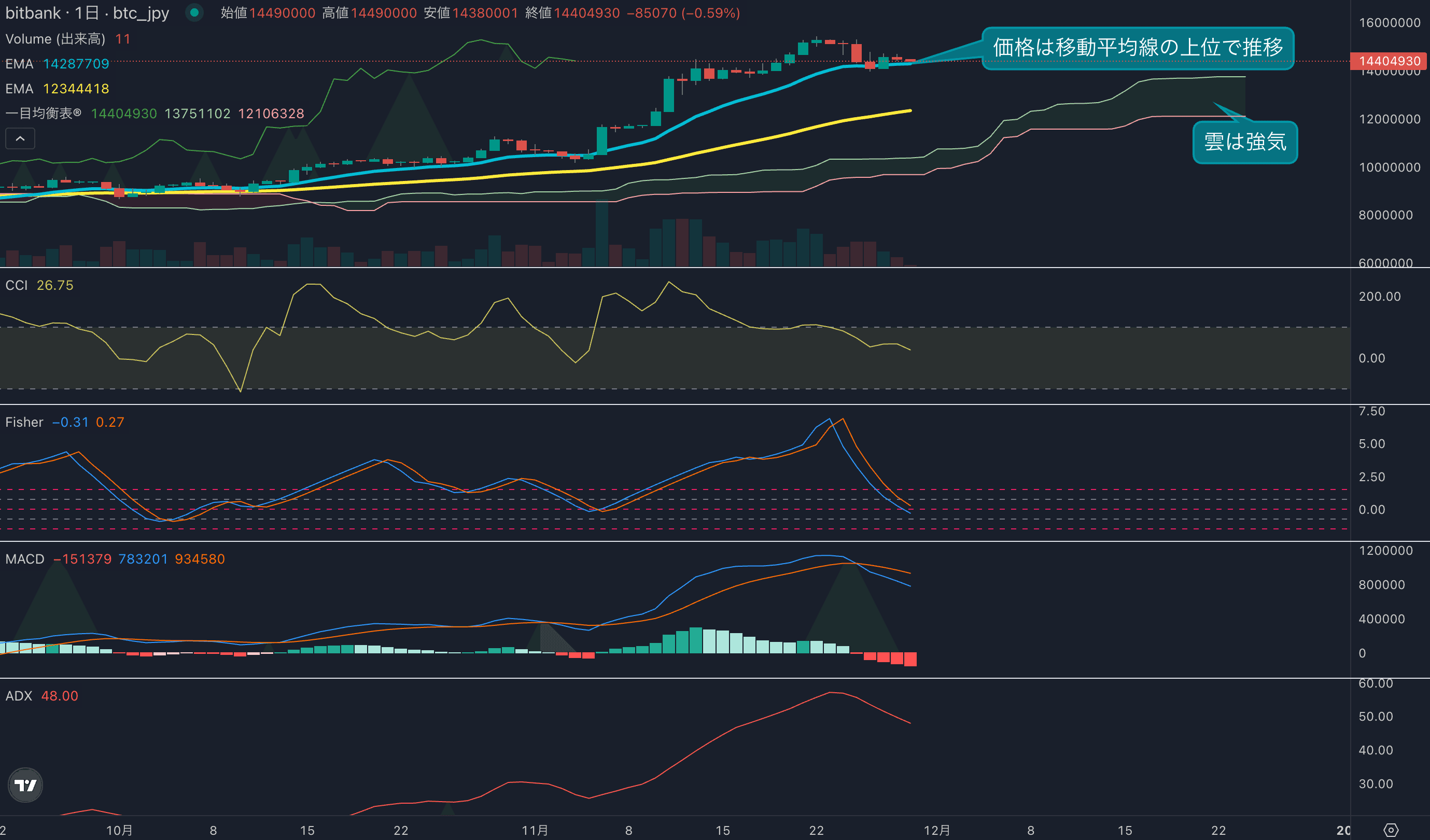The height and width of the screenshot is (840, 1430).
Task: Open chart settings hexagon gear icon
Action: click(x=1390, y=830)
